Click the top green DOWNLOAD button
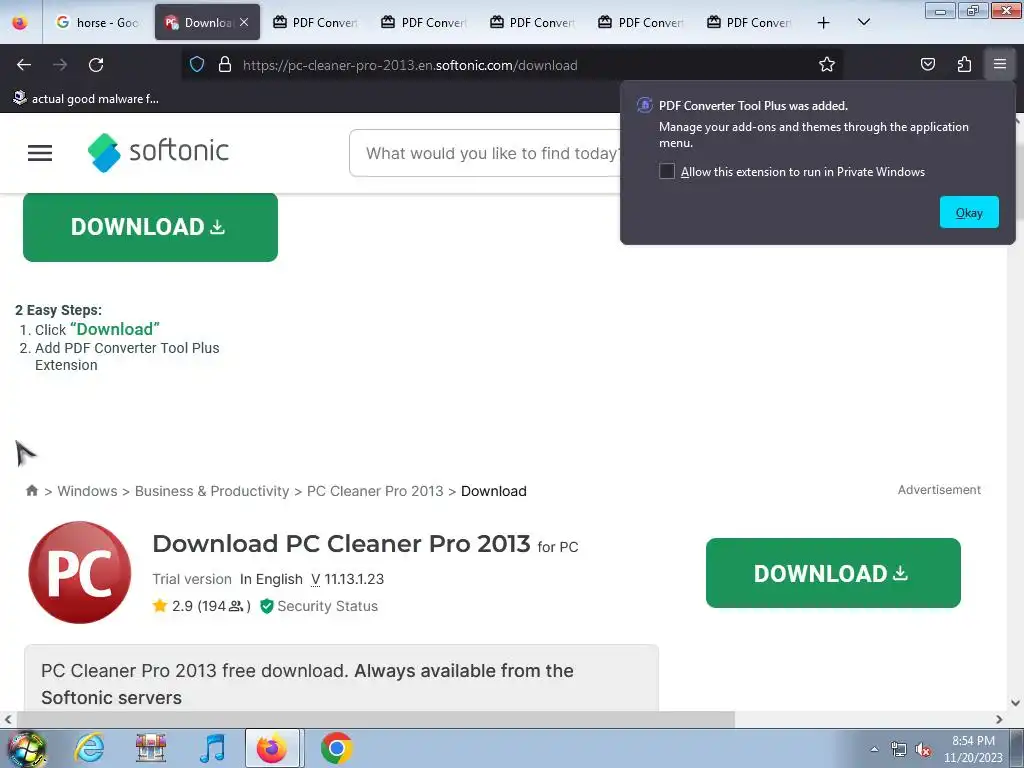The image size is (1024, 768). pos(150,227)
